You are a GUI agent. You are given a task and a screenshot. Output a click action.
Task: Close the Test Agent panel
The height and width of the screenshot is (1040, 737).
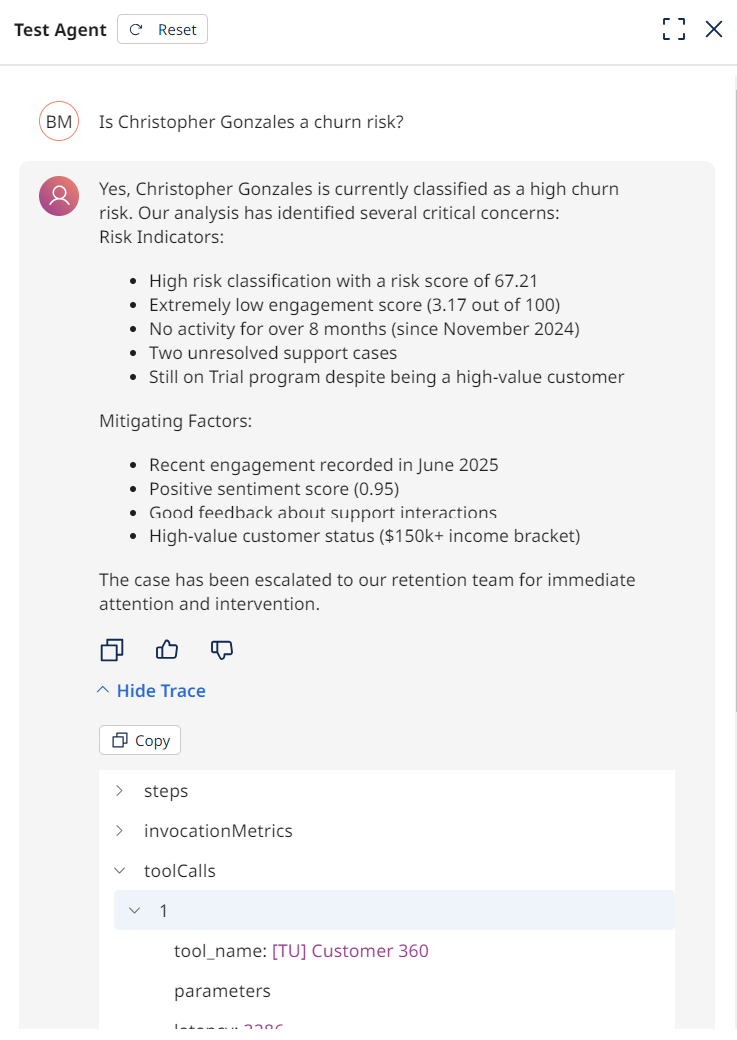click(714, 29)
